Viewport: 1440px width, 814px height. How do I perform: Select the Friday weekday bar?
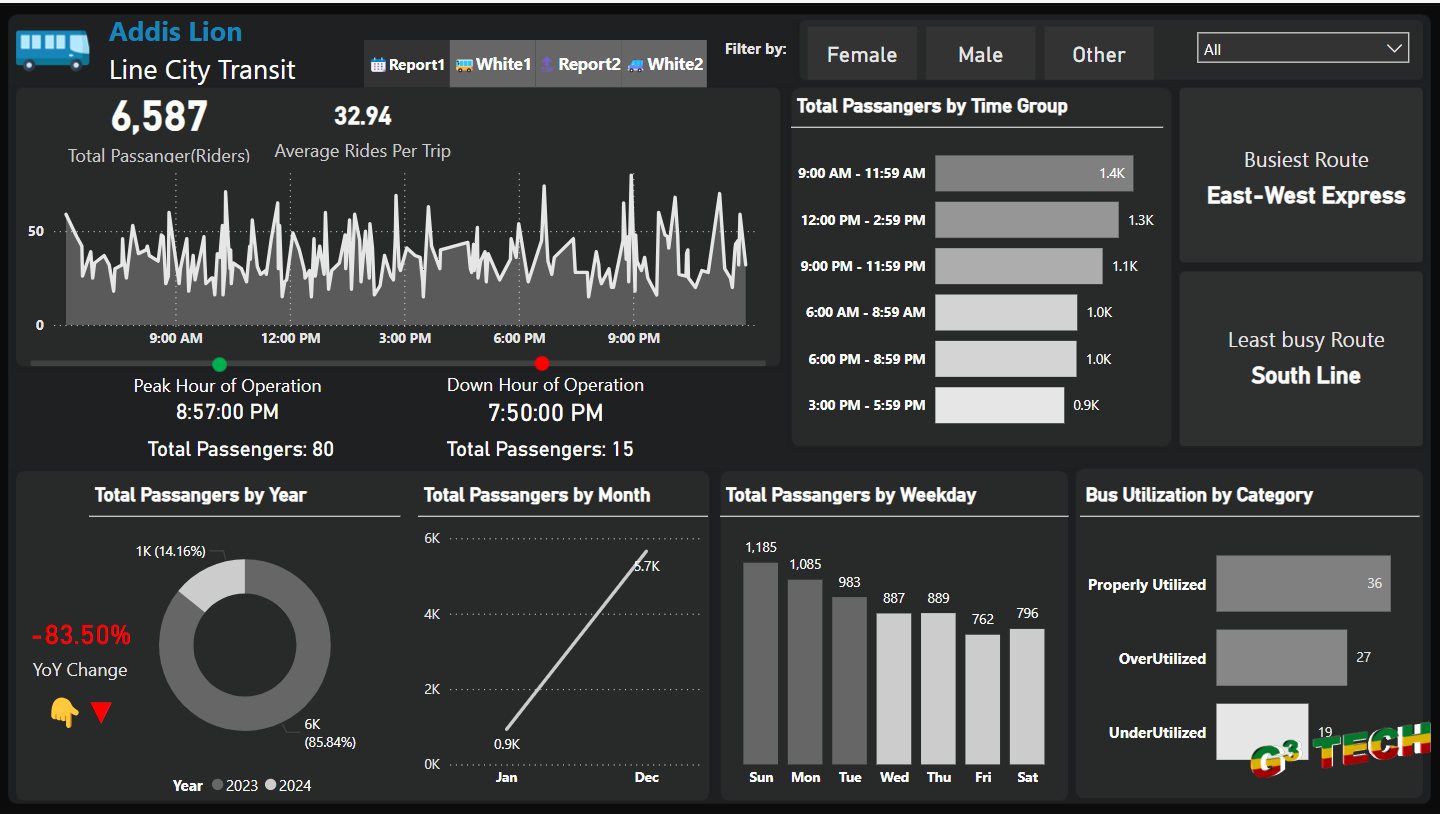(983, 699)
